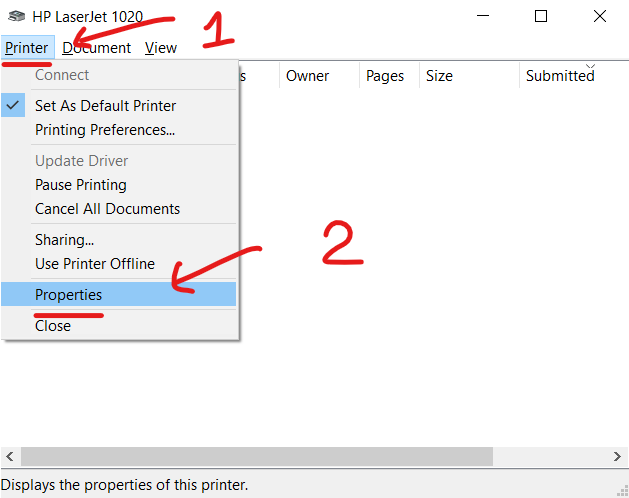Click the Submitted column sort arrow
Image resolution: width=629 pixels, height=498 pixels.
point(590,66)
